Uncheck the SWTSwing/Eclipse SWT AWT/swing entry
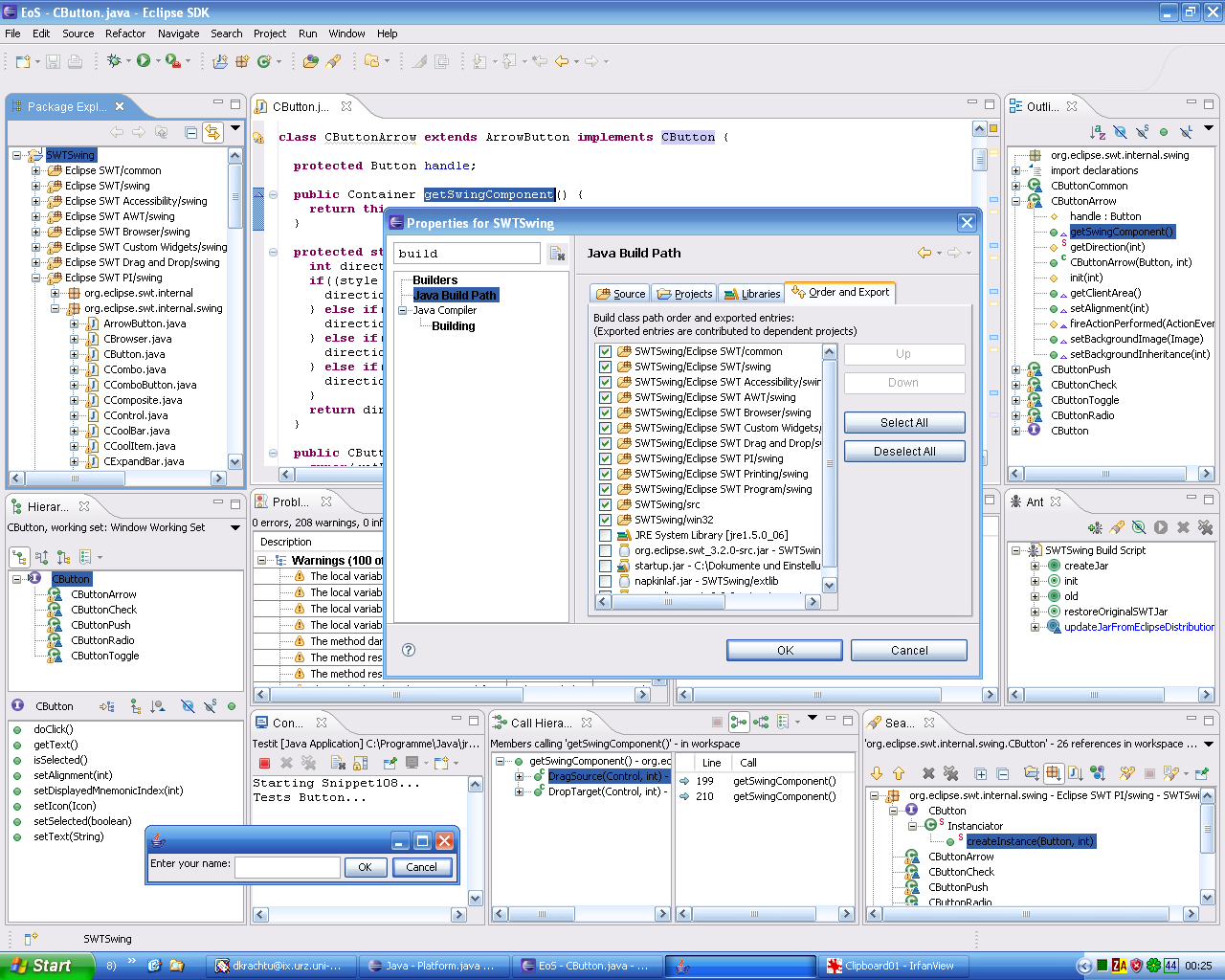Viewport: 1225px width, 980px height. point(605,397)
